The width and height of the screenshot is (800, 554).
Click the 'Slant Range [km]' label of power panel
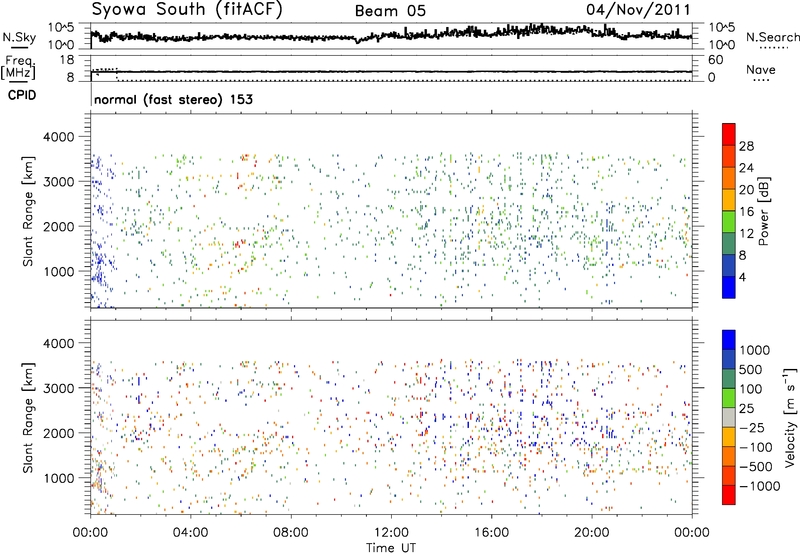click(x=28, y=211)
